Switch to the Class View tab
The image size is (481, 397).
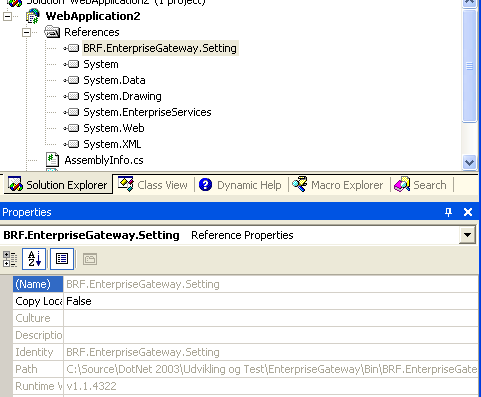point(153,185)
